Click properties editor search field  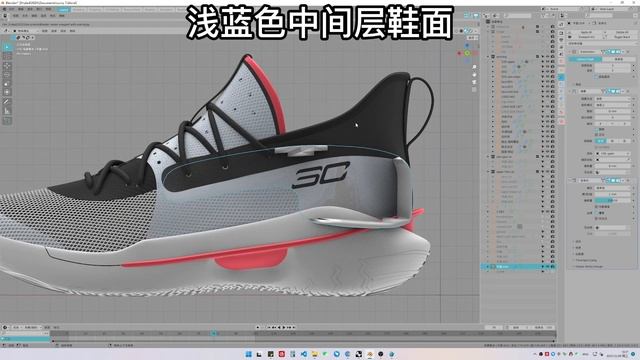599,16
